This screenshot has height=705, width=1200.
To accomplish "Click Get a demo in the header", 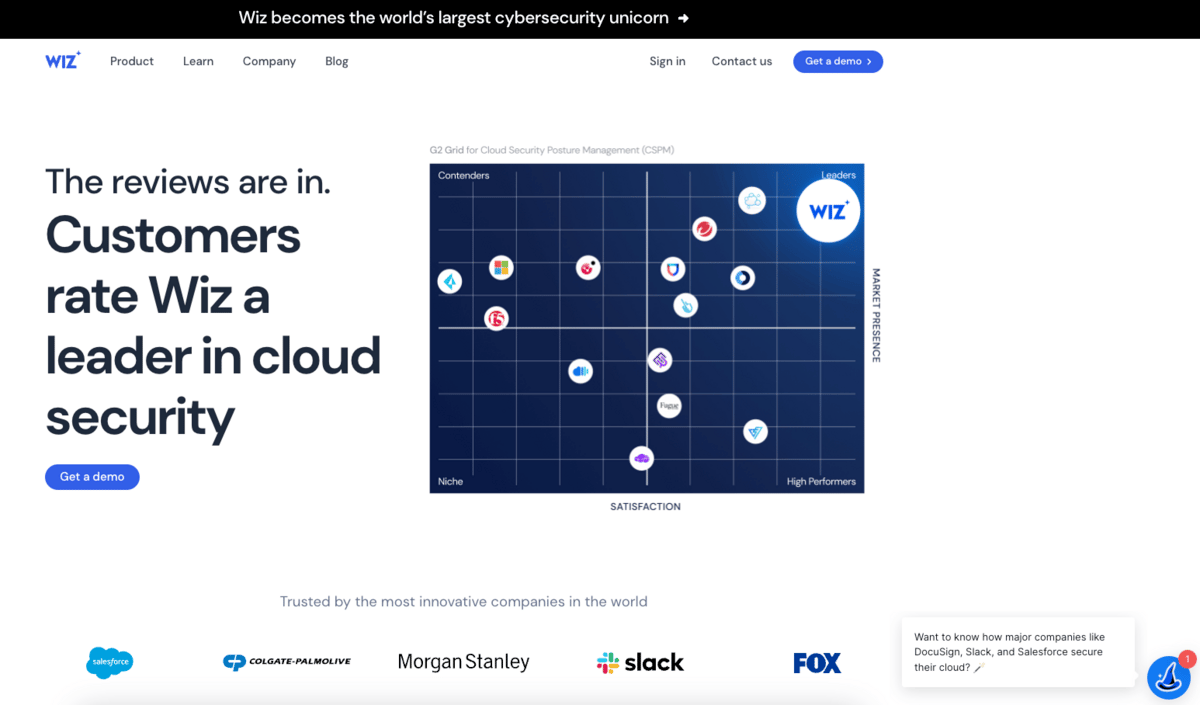I will [x=838, y=61].
